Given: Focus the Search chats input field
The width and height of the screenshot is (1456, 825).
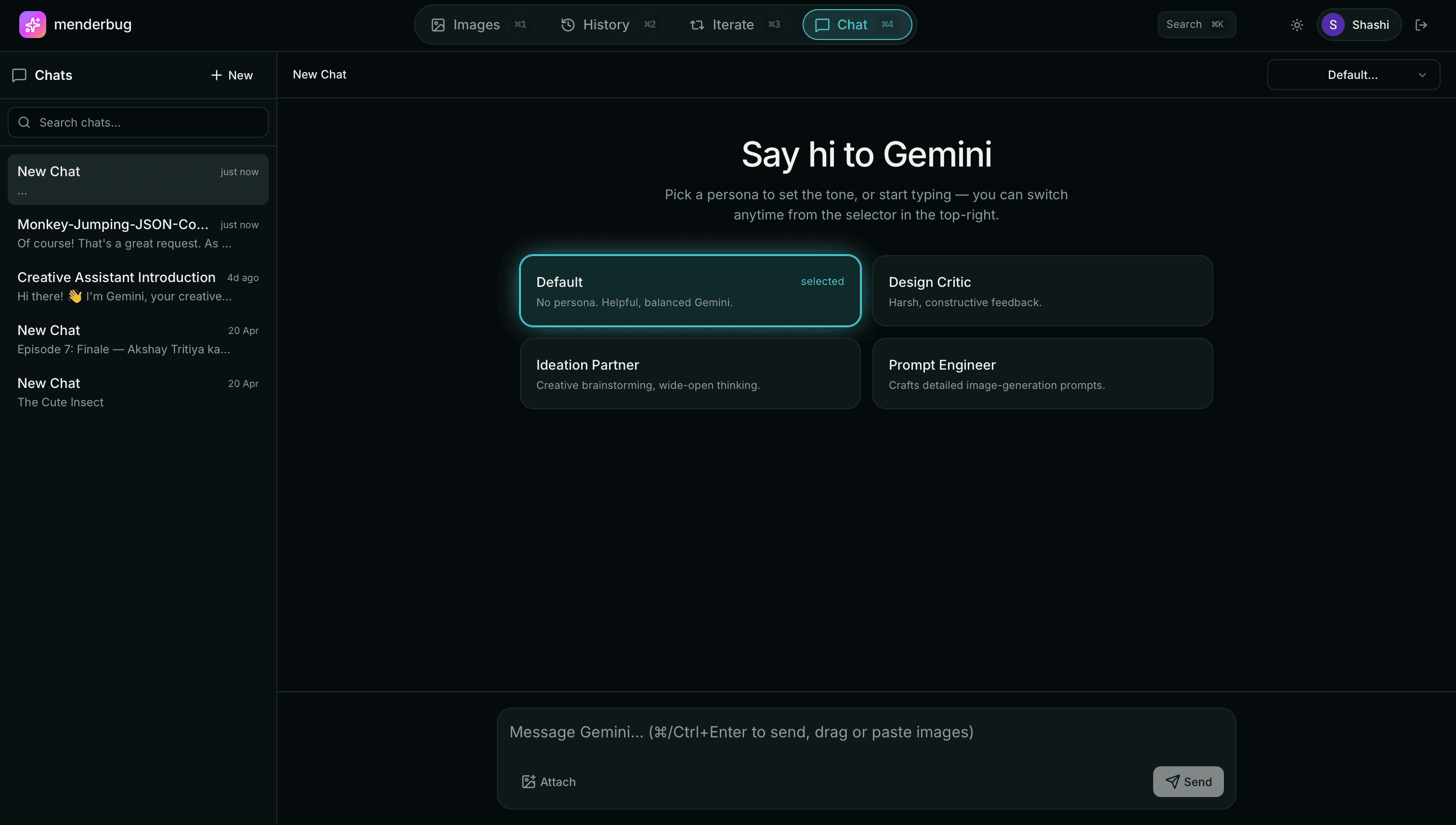Looking at the screenshot, I should [138, 122].
